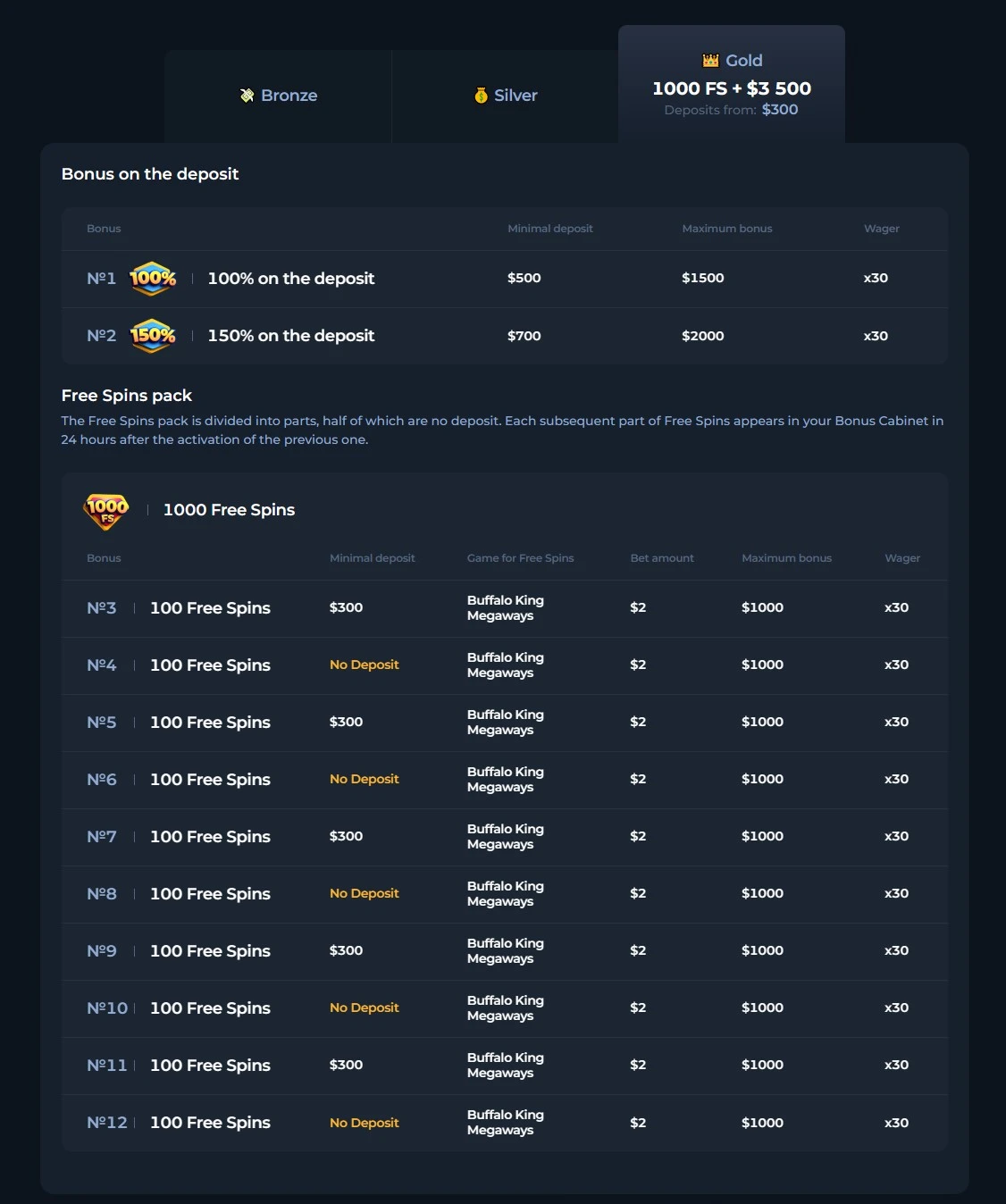
Task: Click the Gold crown icon
Action: (x=711, y=61)
